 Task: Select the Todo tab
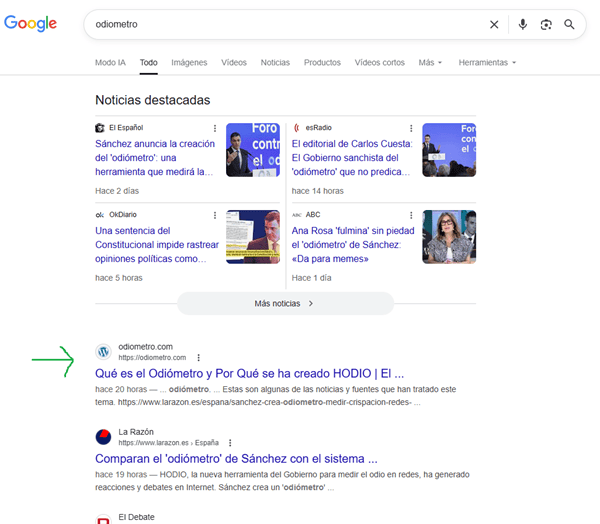pyautogui.click(x=148, y=62)
